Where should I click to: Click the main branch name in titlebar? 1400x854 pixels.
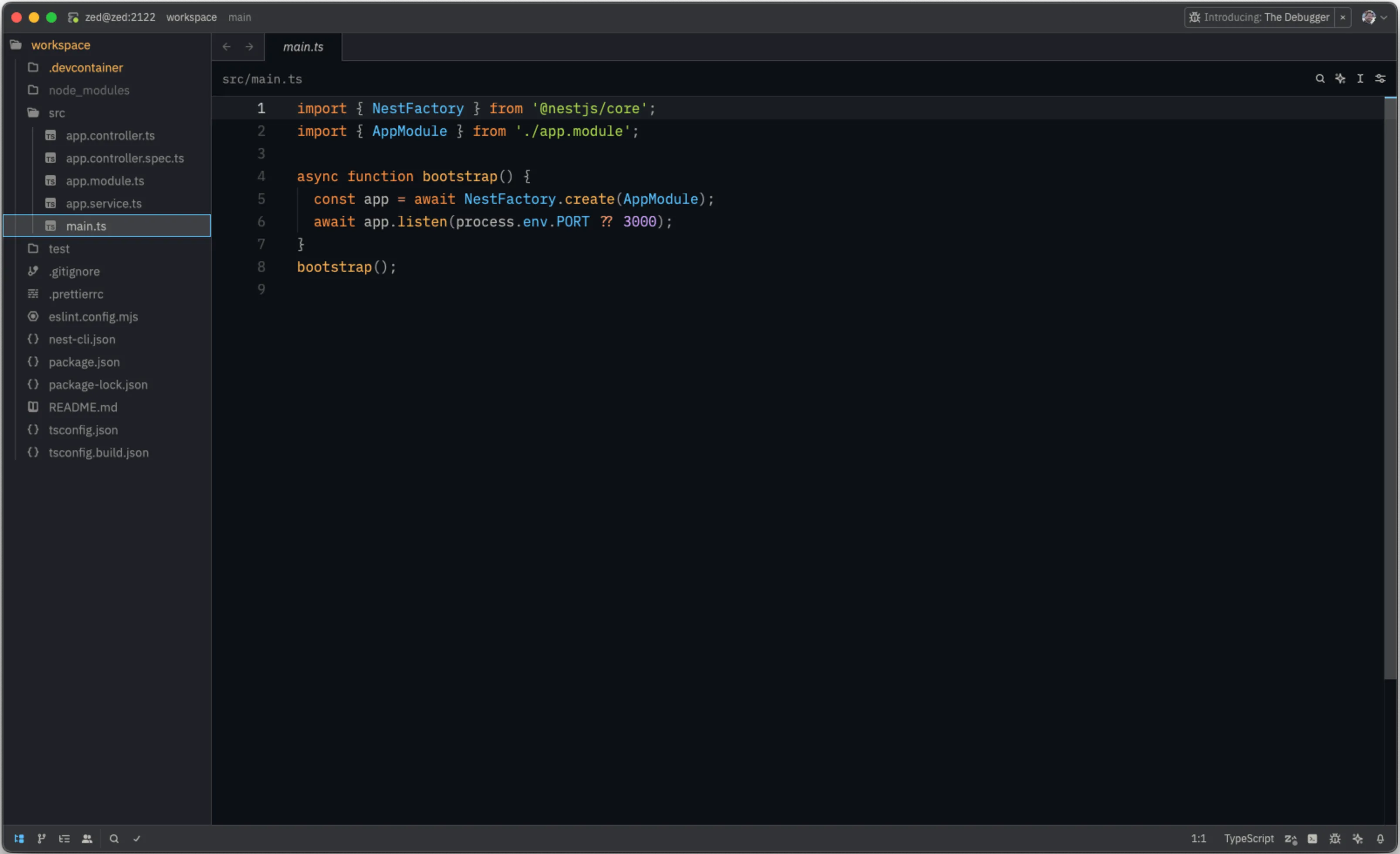tap(239, 17)
